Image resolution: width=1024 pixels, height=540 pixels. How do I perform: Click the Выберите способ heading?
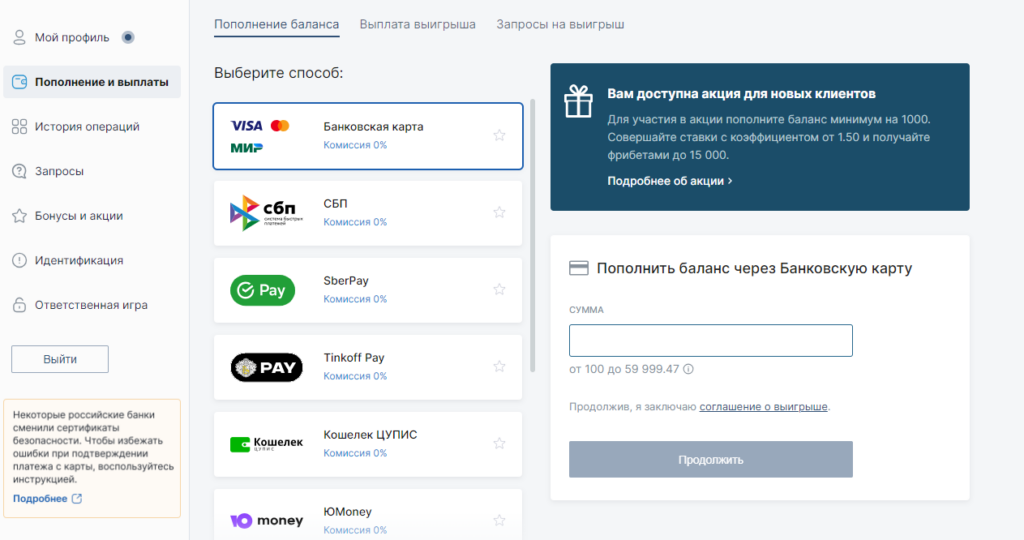(x=278, y=73)
